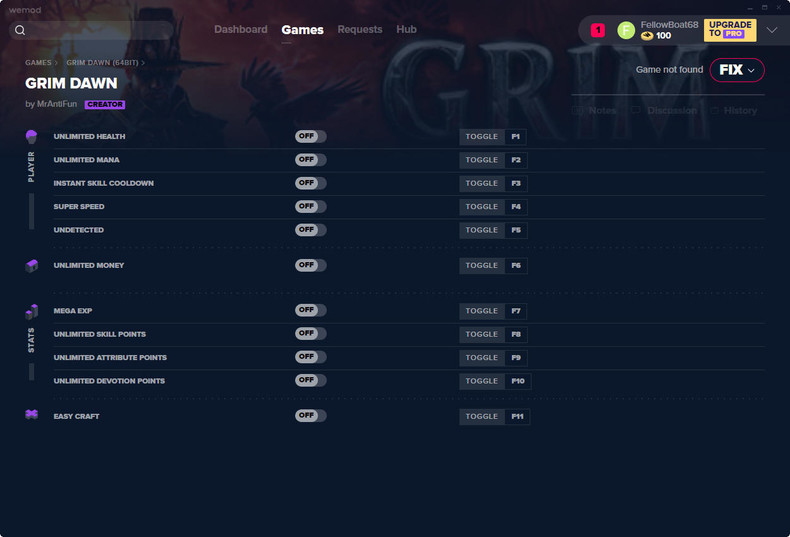The height and width of the screenshot is (537, 790).
Task: Click the PLAYER section label
Action: click(x=31, y=167)
